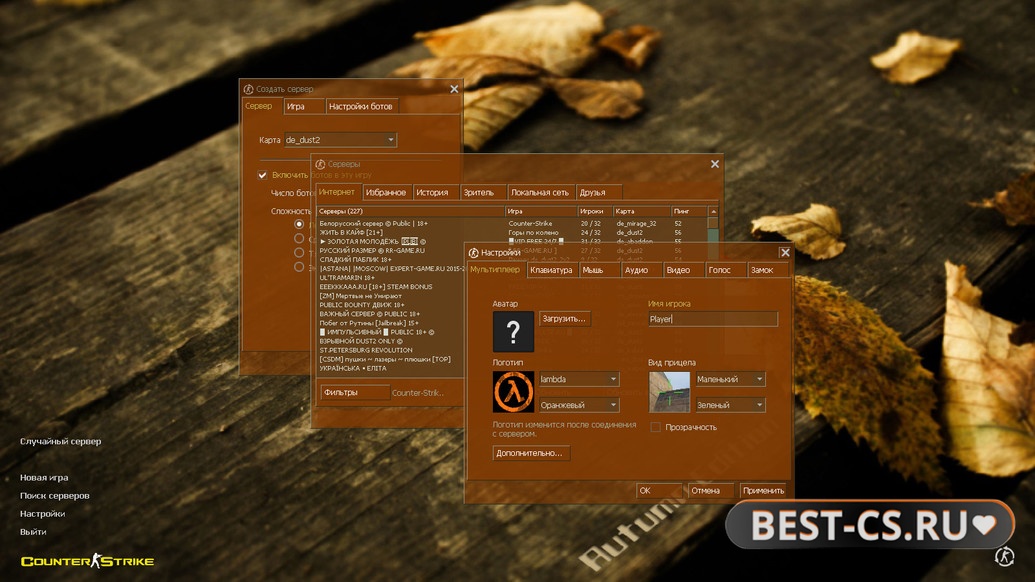Sort by the Игра column header
The height and width of the screenshot is (582, 1035).
pyautogui.click(x=541, y=211)
